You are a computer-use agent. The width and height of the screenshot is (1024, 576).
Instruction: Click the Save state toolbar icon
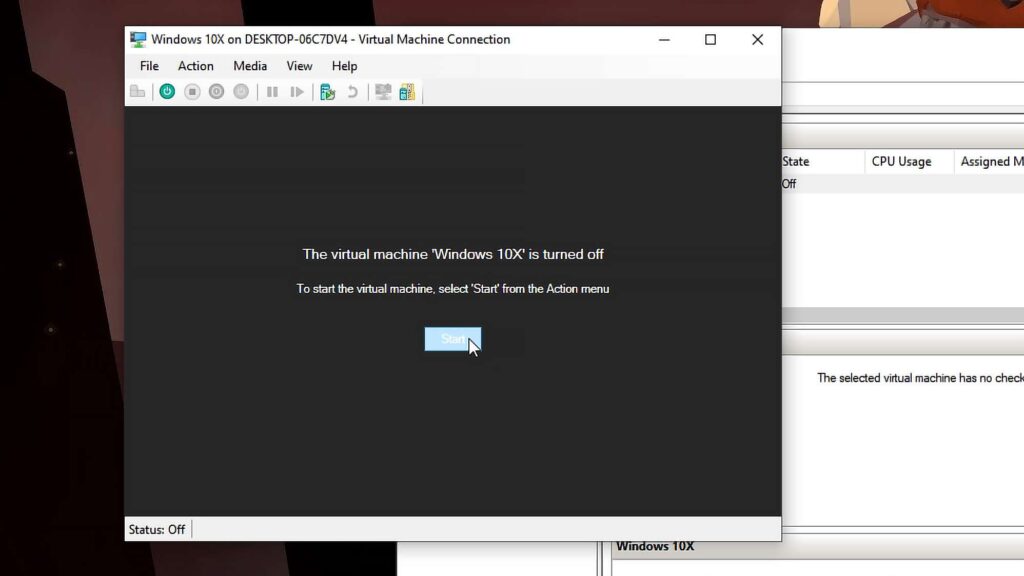coord(241,92)
